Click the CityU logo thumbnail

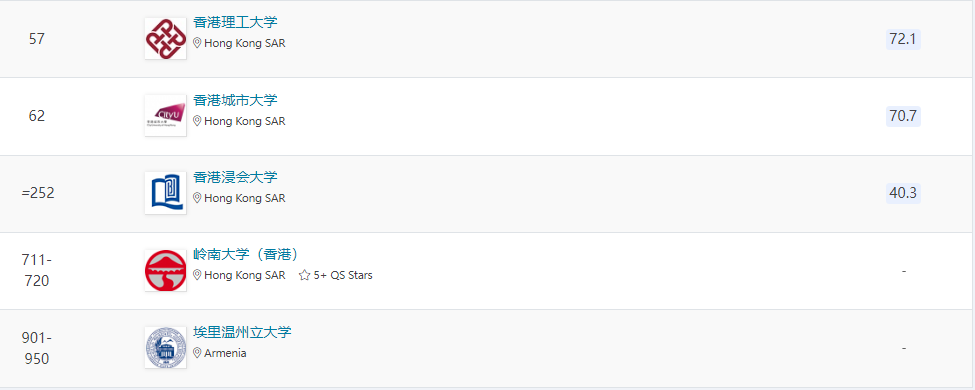click(x=165, y=116)
